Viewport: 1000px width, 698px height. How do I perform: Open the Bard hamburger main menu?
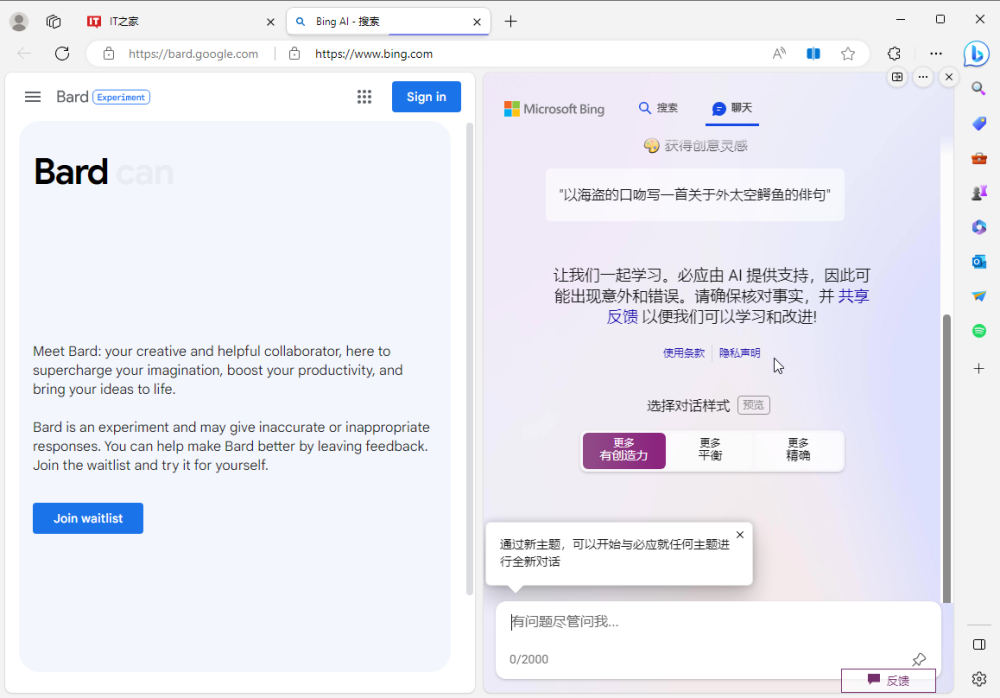click(33, 97)
